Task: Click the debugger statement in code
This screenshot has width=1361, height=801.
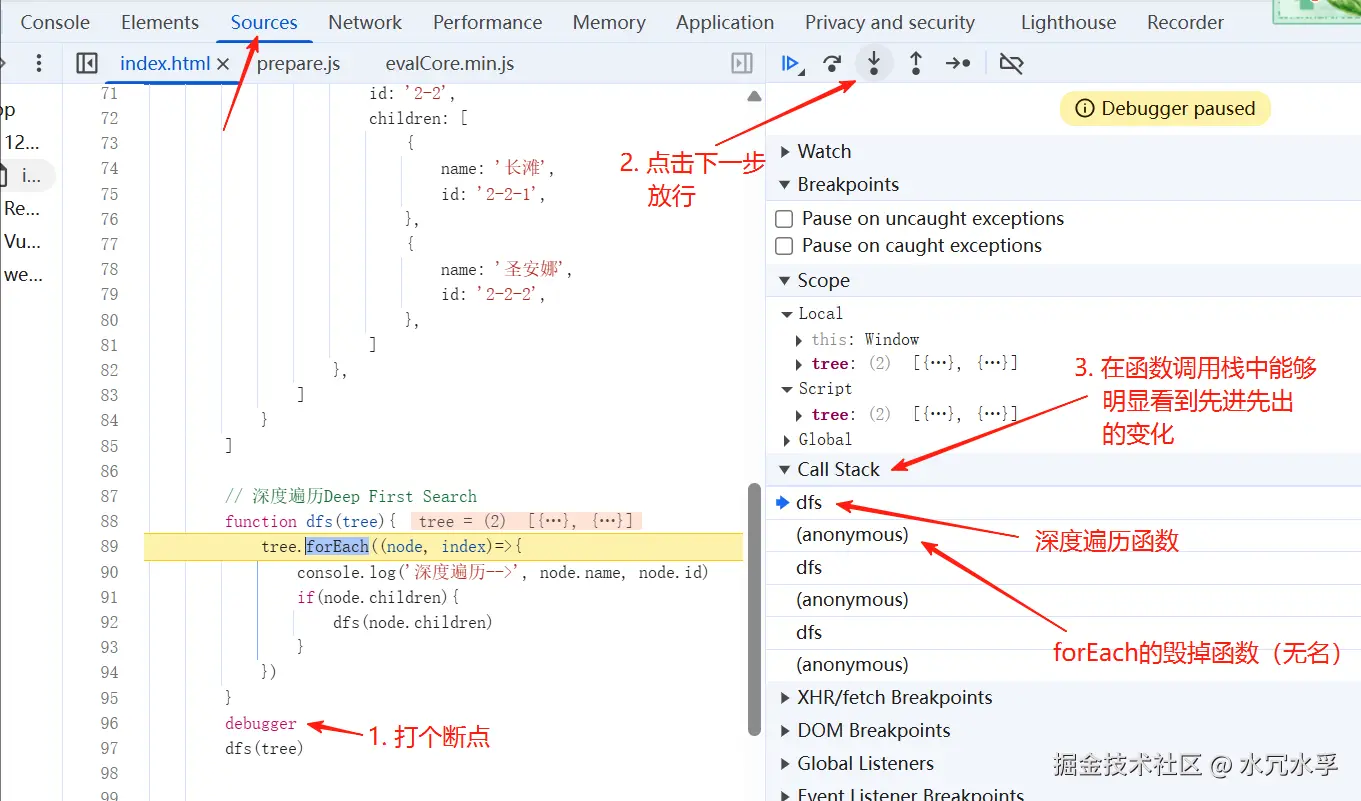Action: tap(261, 724)
